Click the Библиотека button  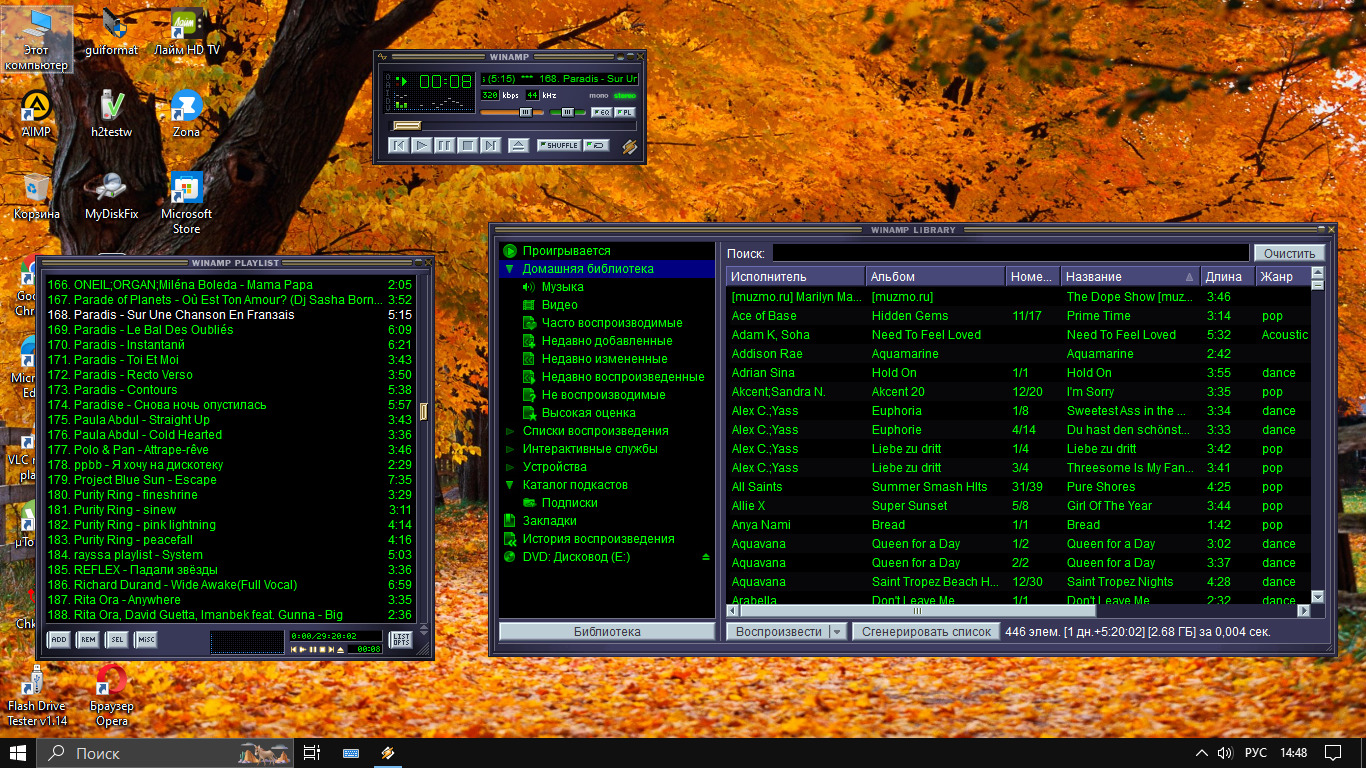607,632
